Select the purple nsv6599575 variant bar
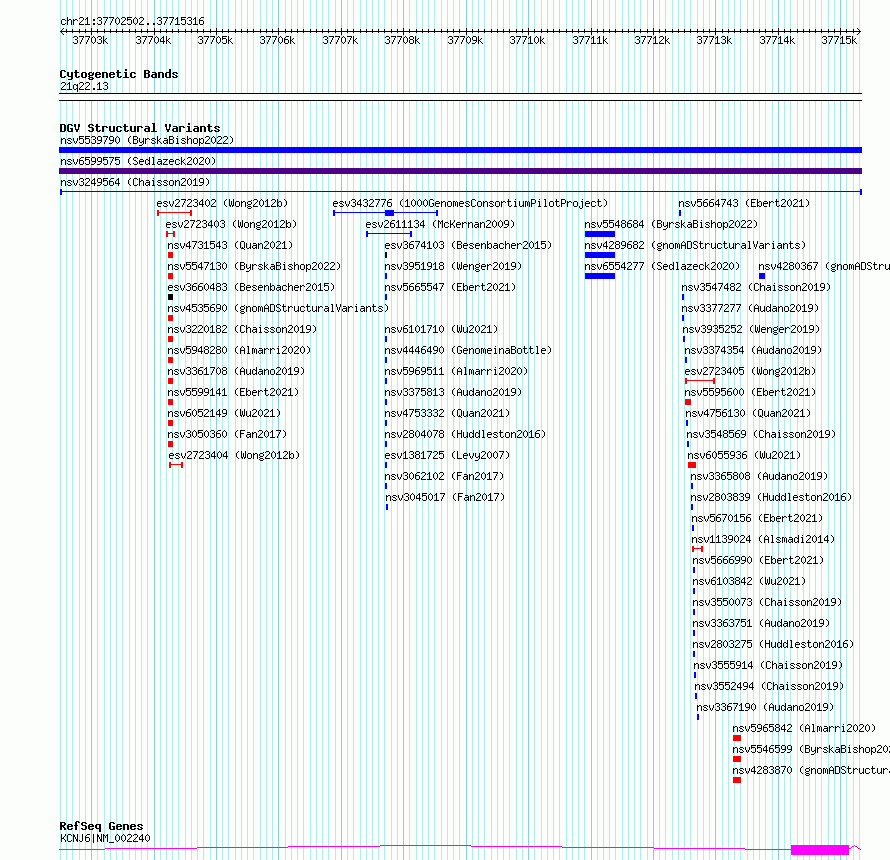 point(460,171)
